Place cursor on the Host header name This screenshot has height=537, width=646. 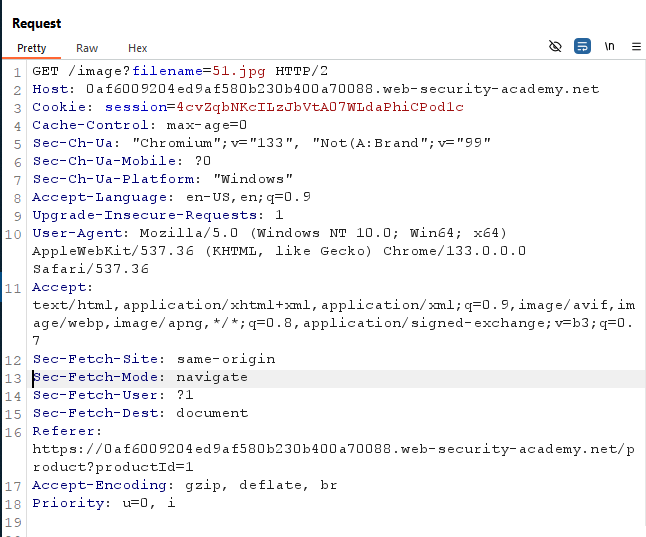click(52, 89)
